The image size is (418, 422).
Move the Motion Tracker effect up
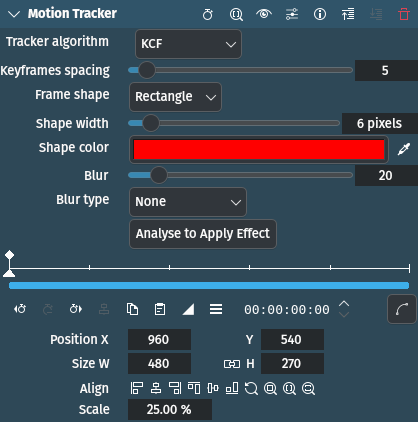[x=348, y=14]
